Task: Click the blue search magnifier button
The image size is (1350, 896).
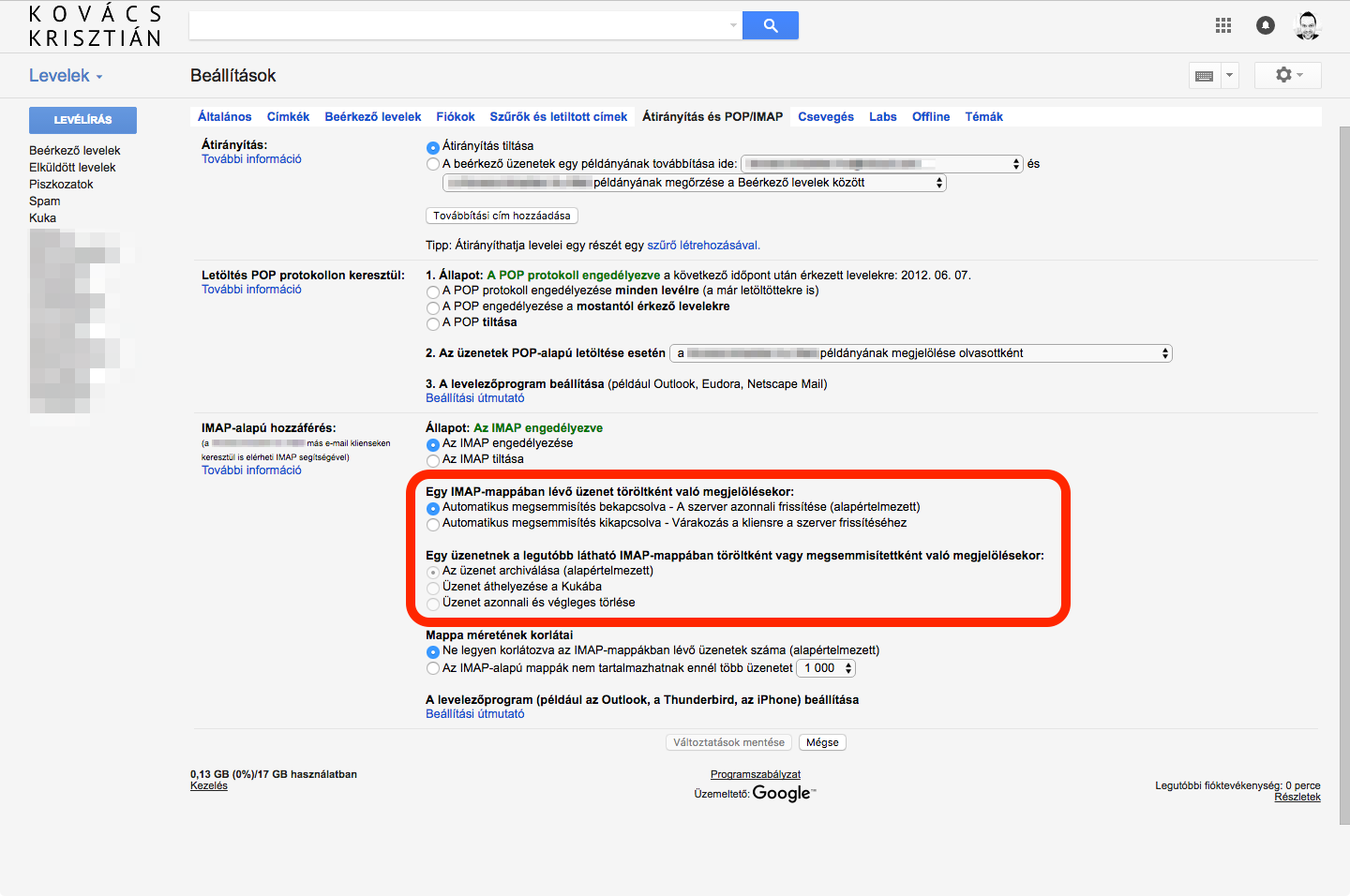Action: pos(770,25)
